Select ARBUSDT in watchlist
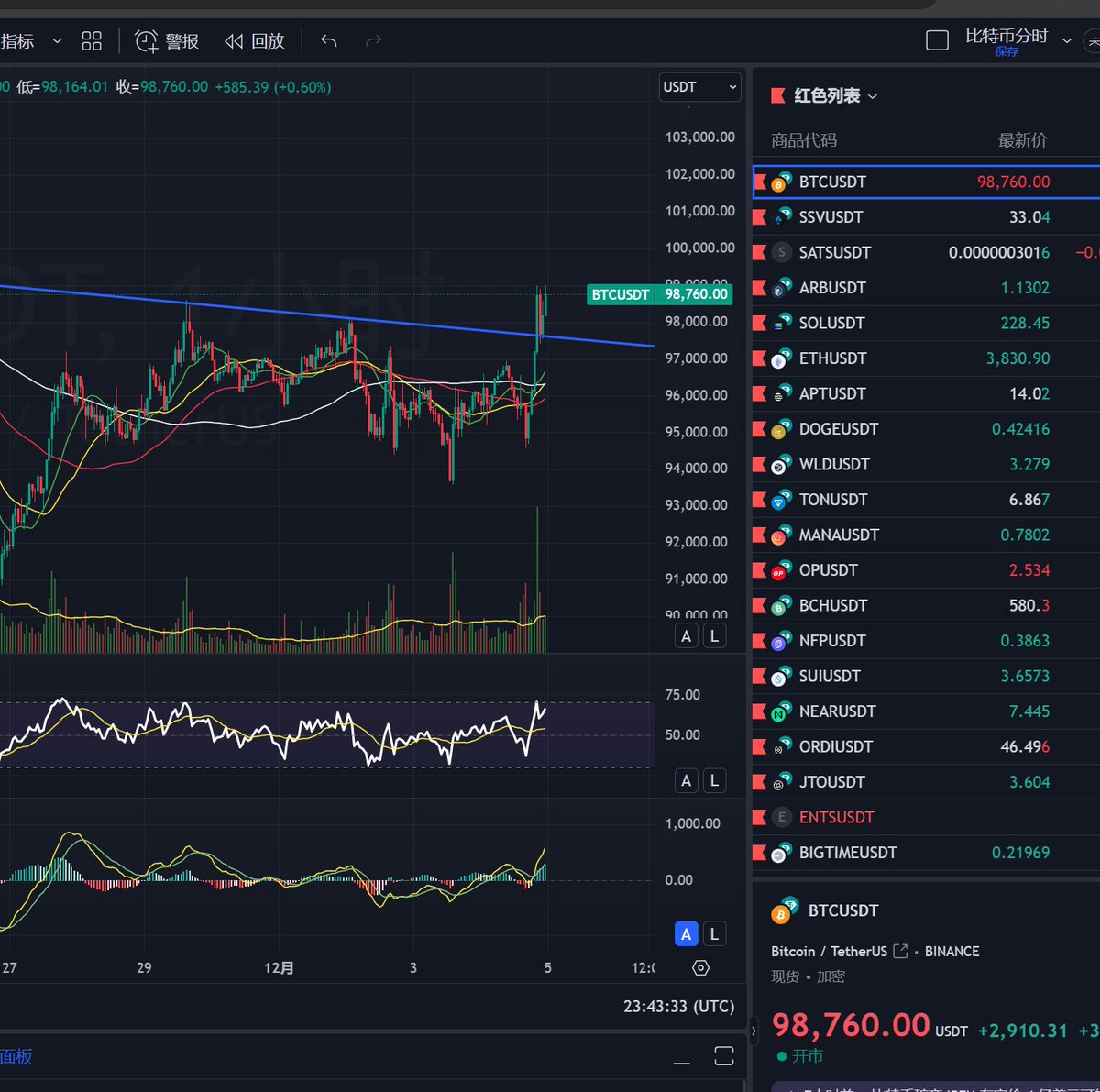Screen dimensions: 1100x1092 pos(926,288)
